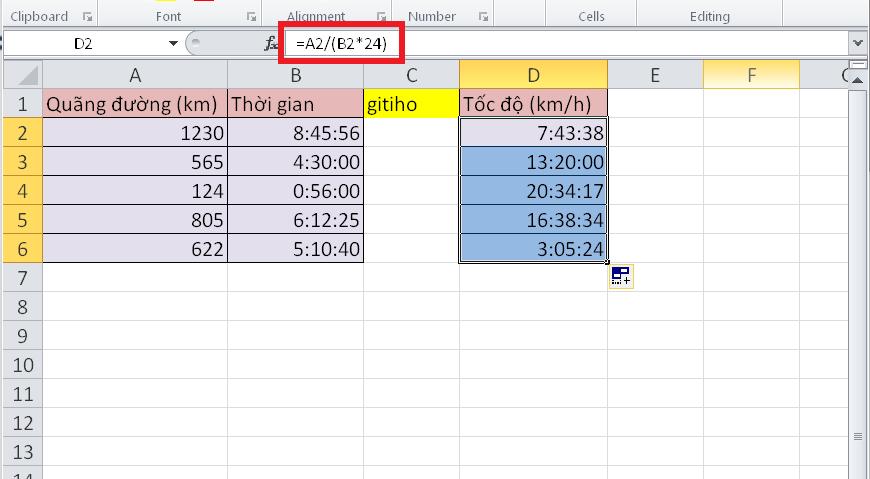Select cell containing 20:34:17
Image resolution: width=870 pixels, height=479 pixels.
tap(533, 190)
